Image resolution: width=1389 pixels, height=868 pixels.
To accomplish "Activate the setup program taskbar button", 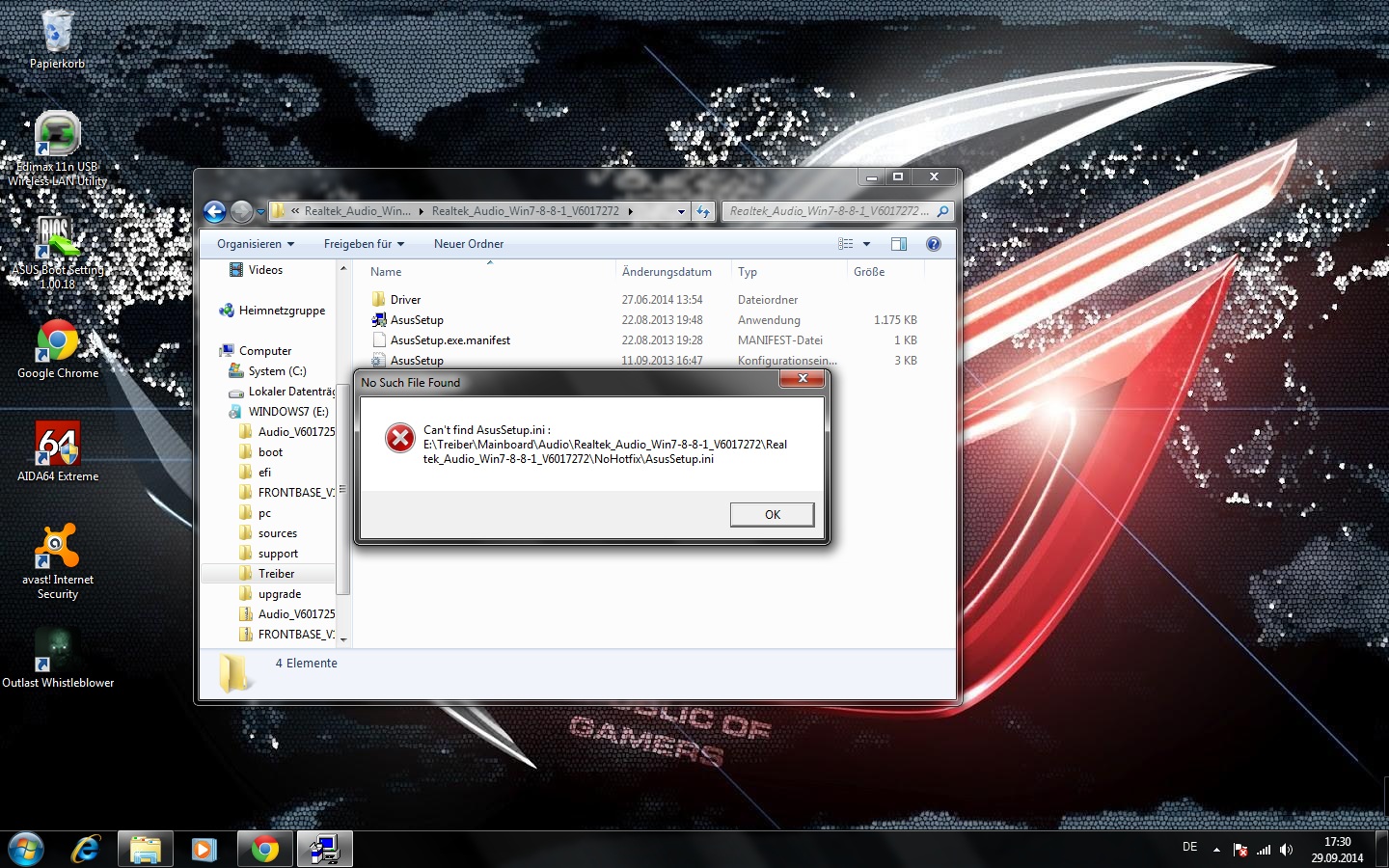I will tap(324, 849).
